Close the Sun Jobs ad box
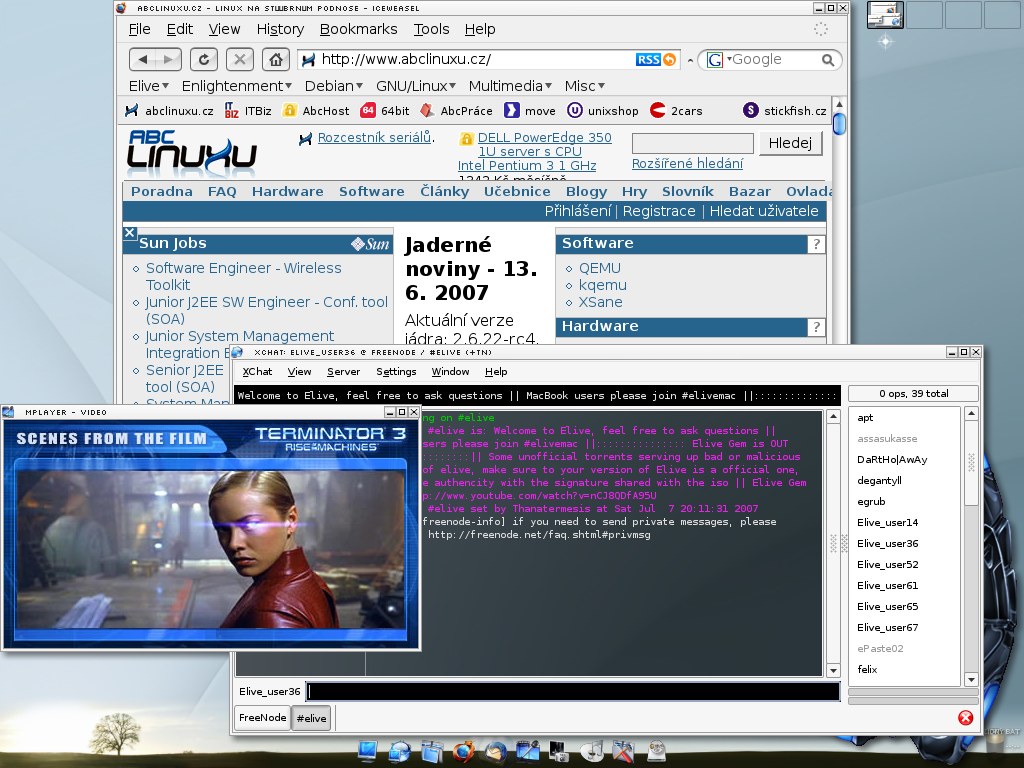This screenshot has height=768, width=1024. [x=129, y=232]
